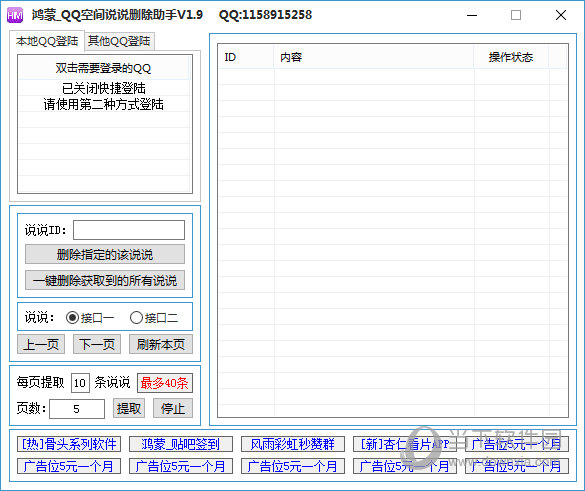Select the 请使用第二种方式登陆 list row
This screenshot has height=491, width=585.
104,104
